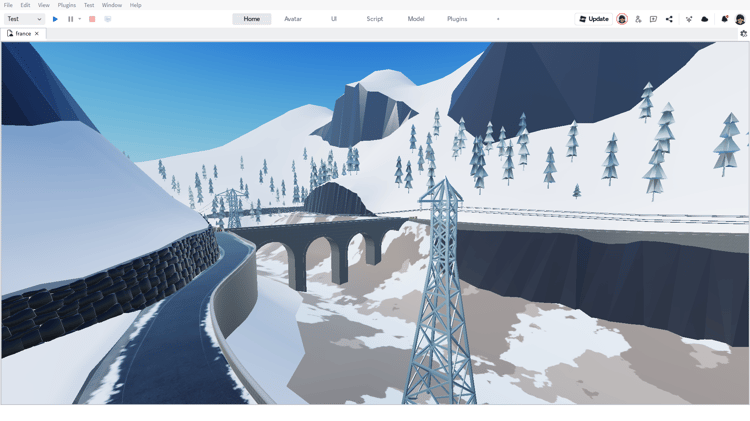This screenshot has height=421, width=750.
Task: Switch to the UI ribbon tab
Action: (334, 19)
